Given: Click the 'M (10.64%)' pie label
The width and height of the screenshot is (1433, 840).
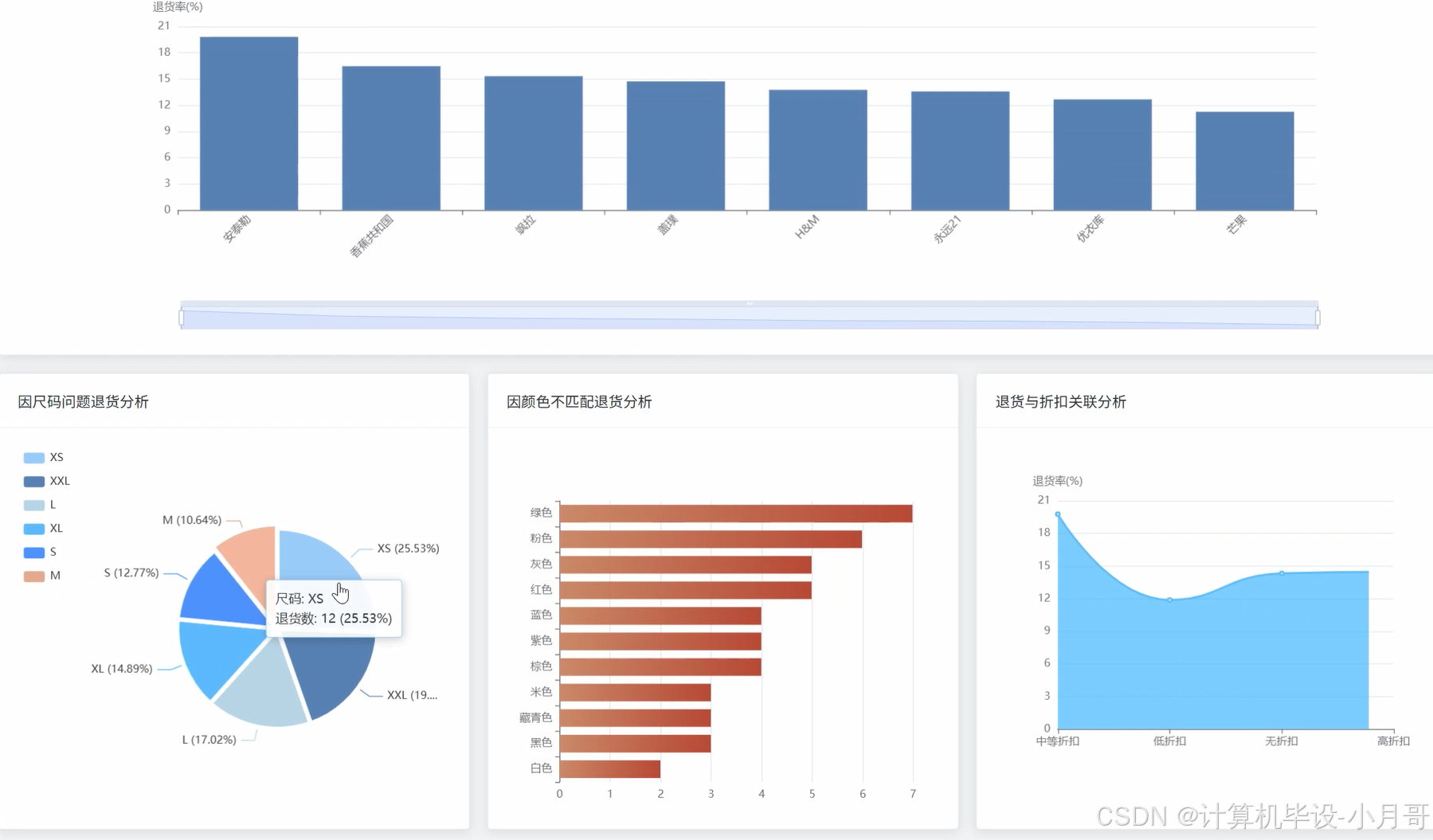Looking at the screenshot, I should pyautogui.click(x=192, y=520).
